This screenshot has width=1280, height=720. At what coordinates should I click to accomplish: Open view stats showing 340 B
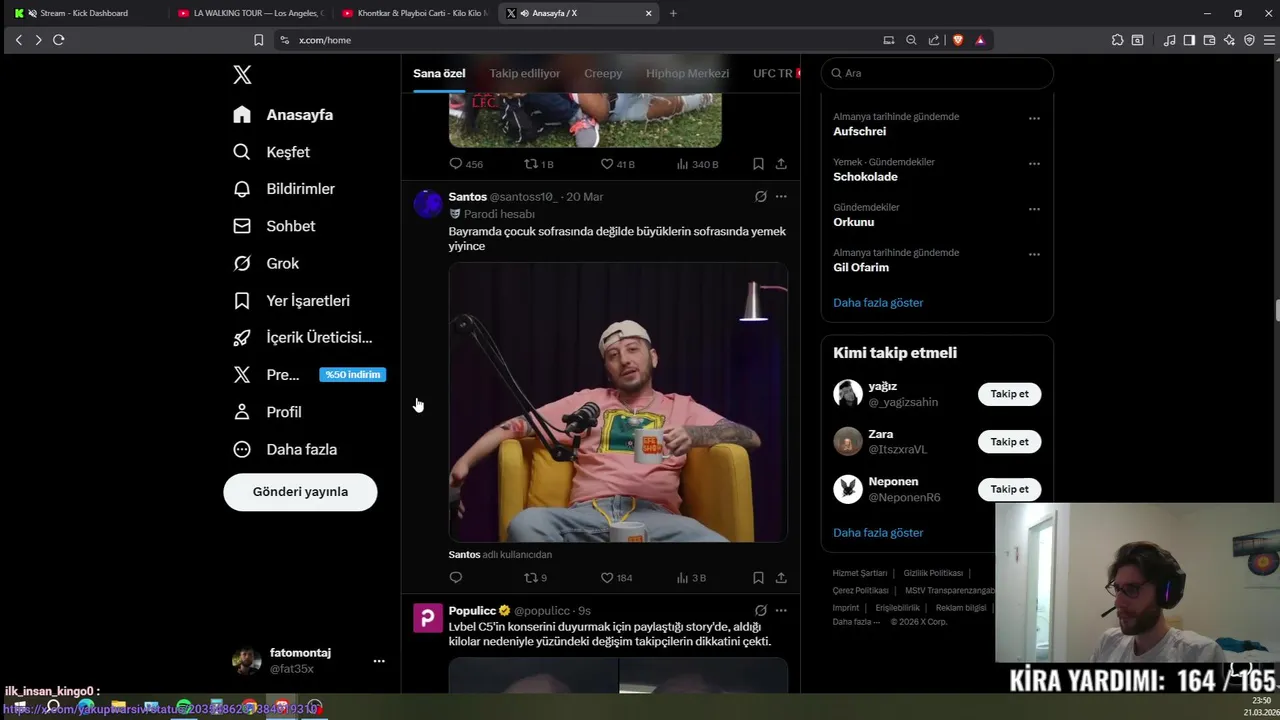point(698,164)
